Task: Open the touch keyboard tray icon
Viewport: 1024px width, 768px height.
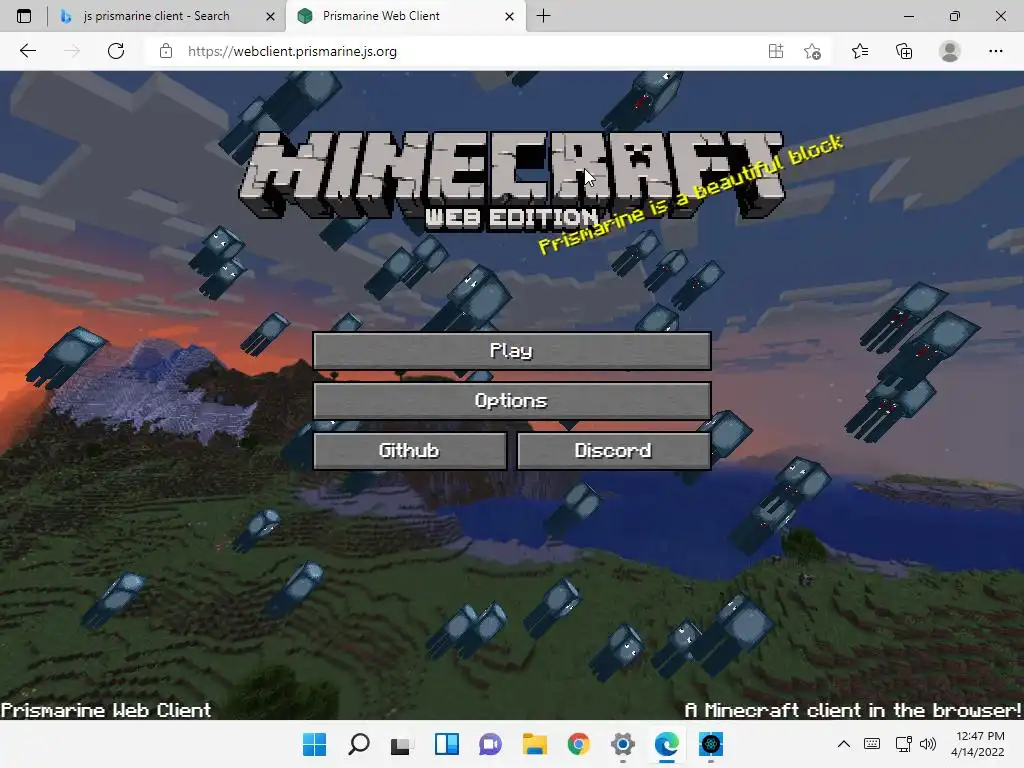Action: point(872,744)
